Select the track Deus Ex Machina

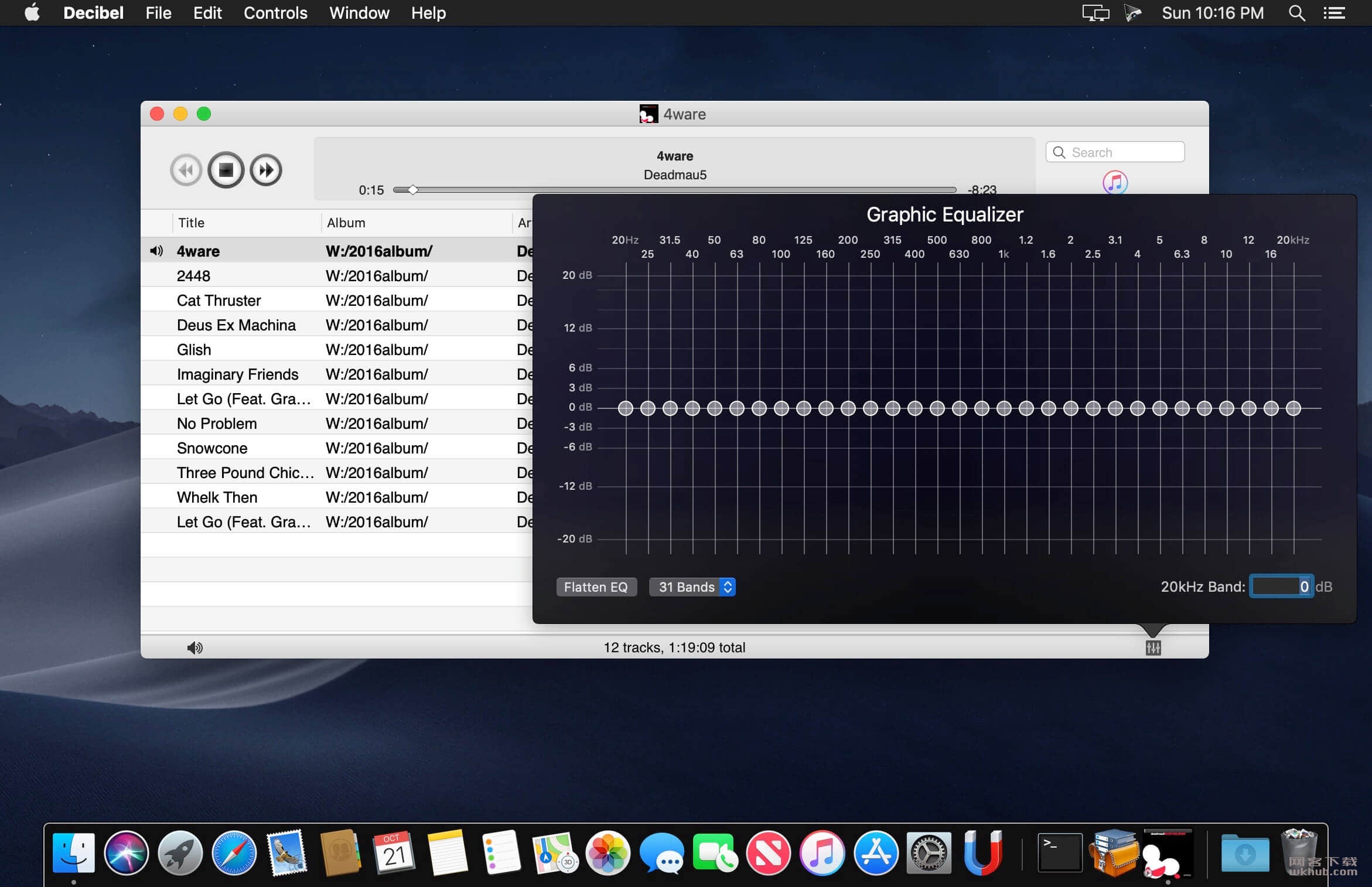coord(336,325)
